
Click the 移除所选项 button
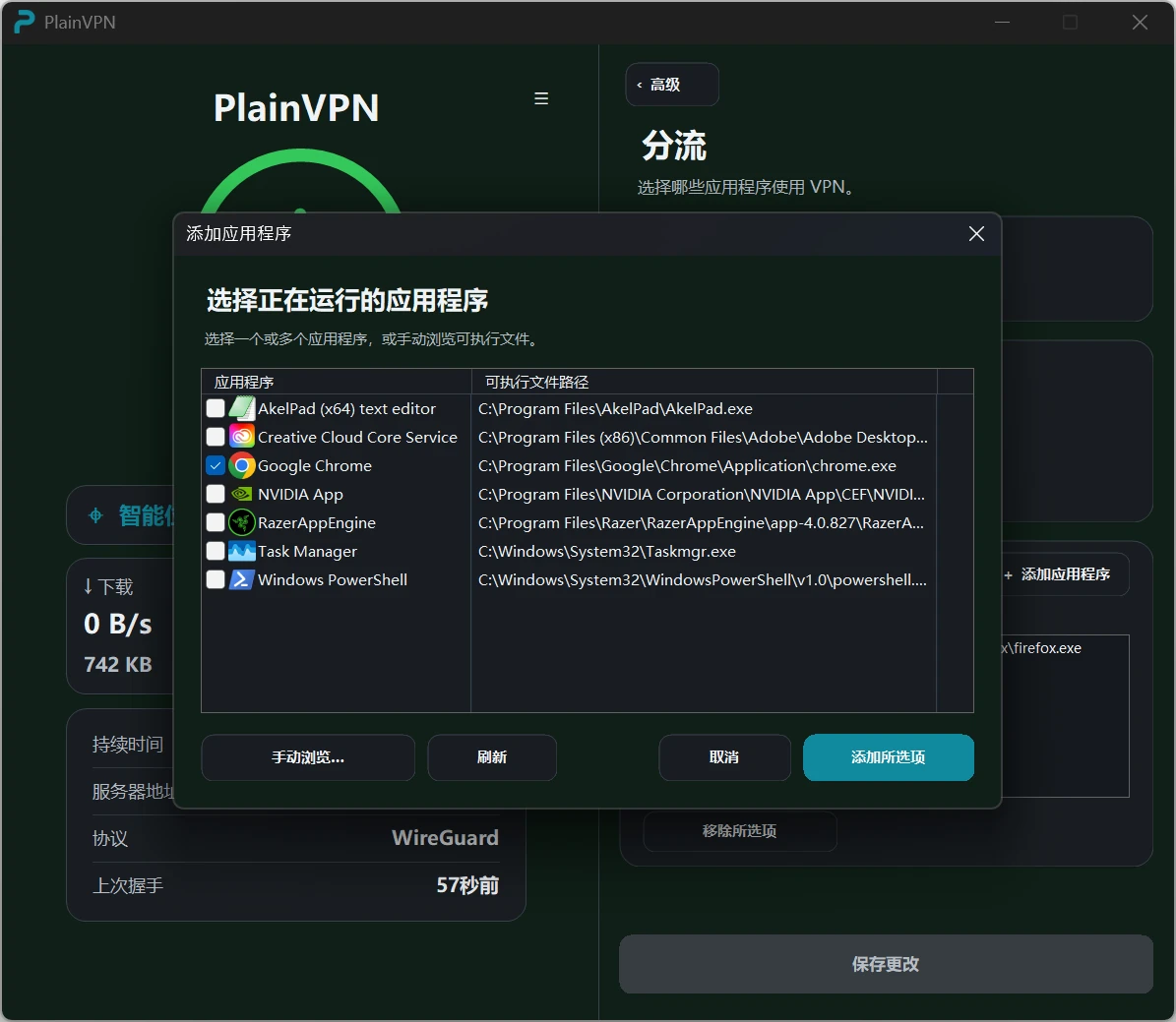pos(739,831)
